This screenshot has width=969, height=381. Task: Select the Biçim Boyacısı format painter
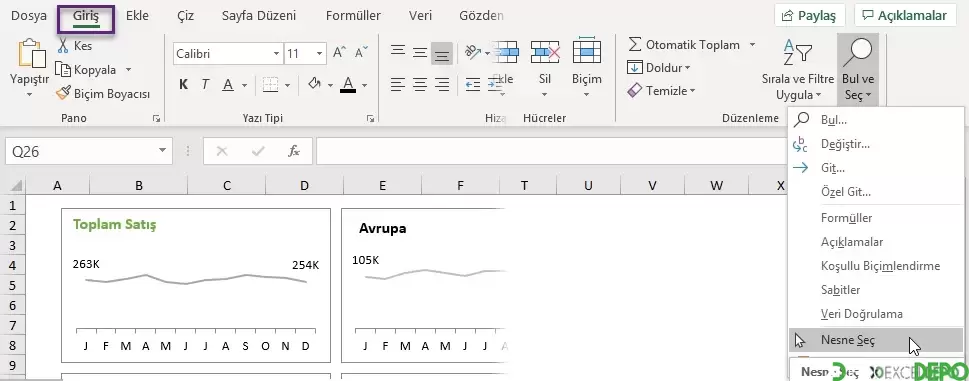[103, 93]
